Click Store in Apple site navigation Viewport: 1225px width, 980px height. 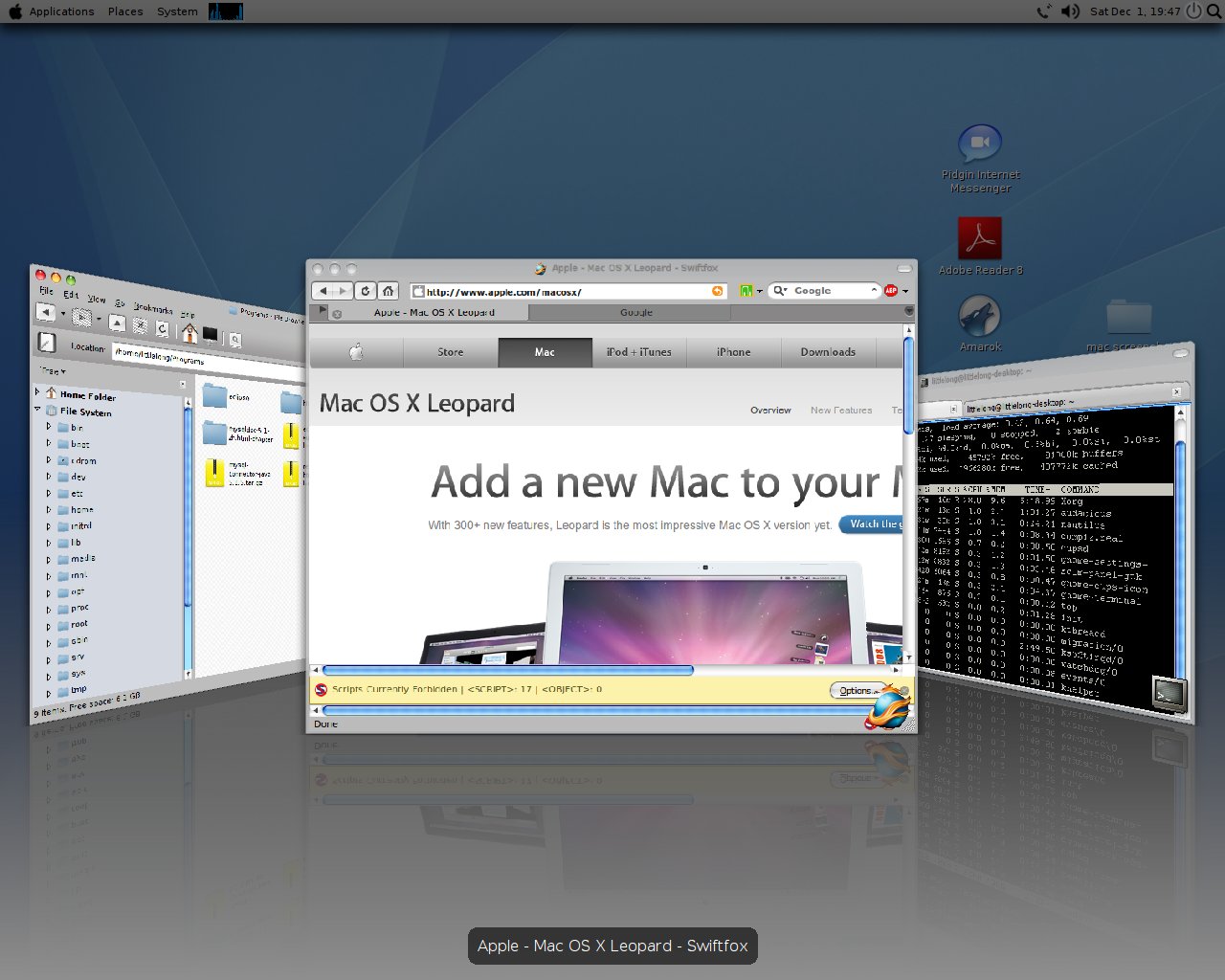point(450,352)
